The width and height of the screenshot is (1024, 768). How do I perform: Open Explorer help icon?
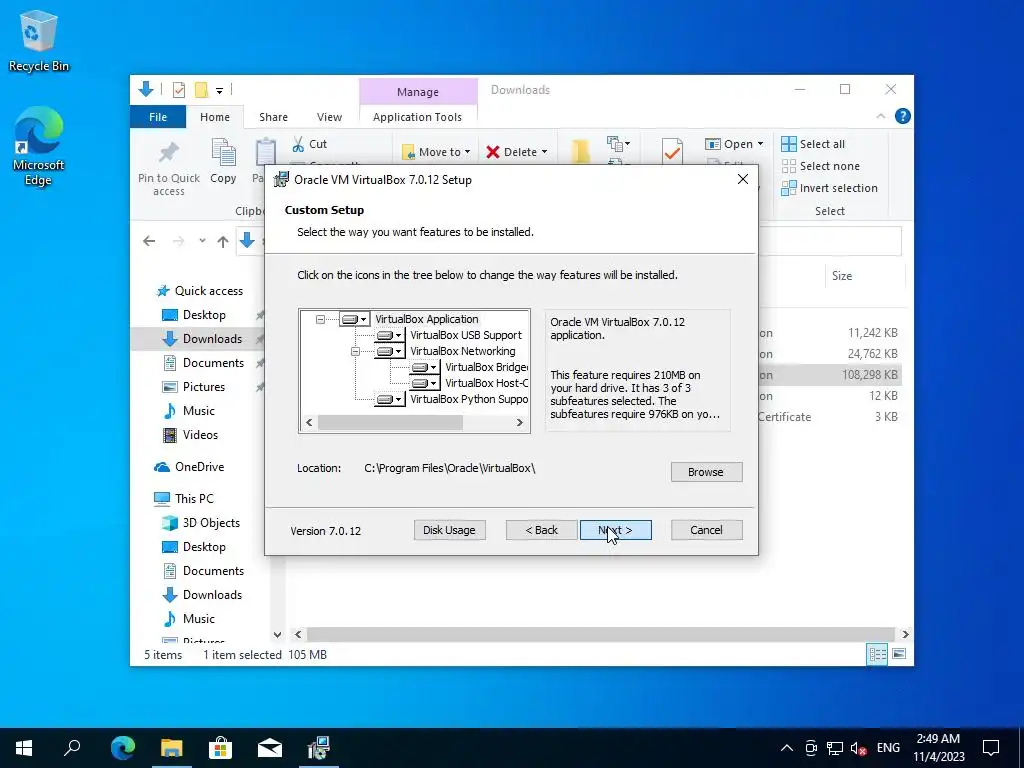[903, 116]
